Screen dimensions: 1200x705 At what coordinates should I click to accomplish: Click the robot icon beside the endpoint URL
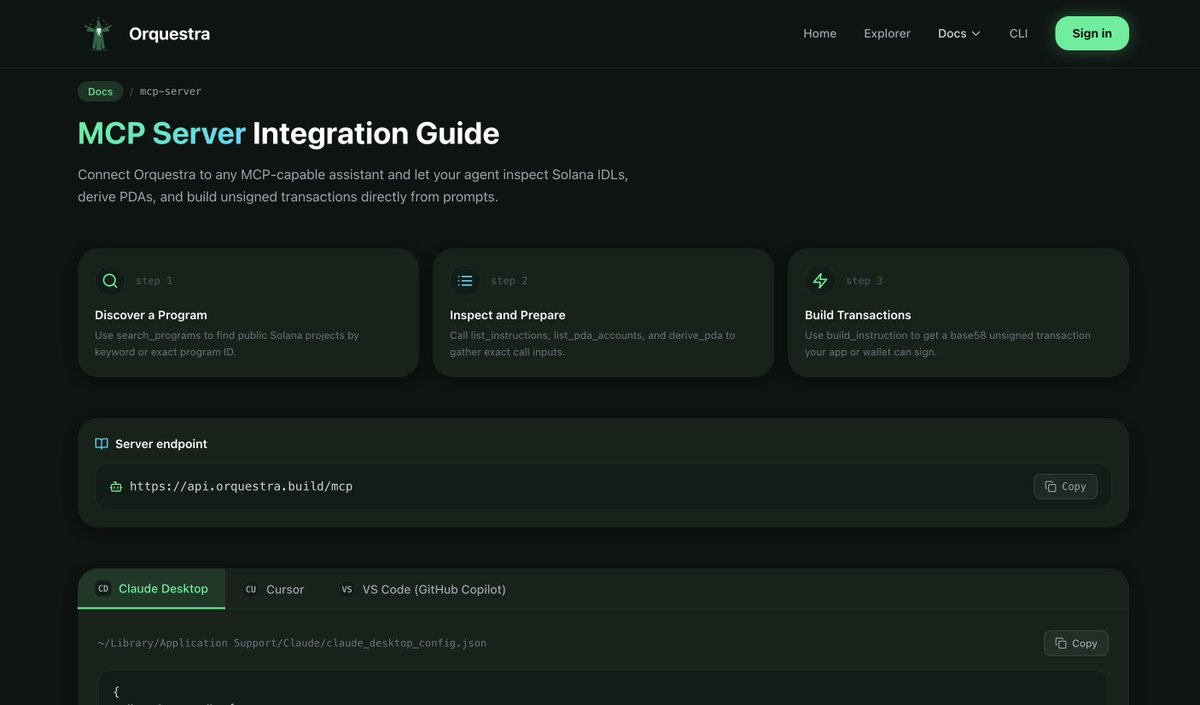click(116, 487)
